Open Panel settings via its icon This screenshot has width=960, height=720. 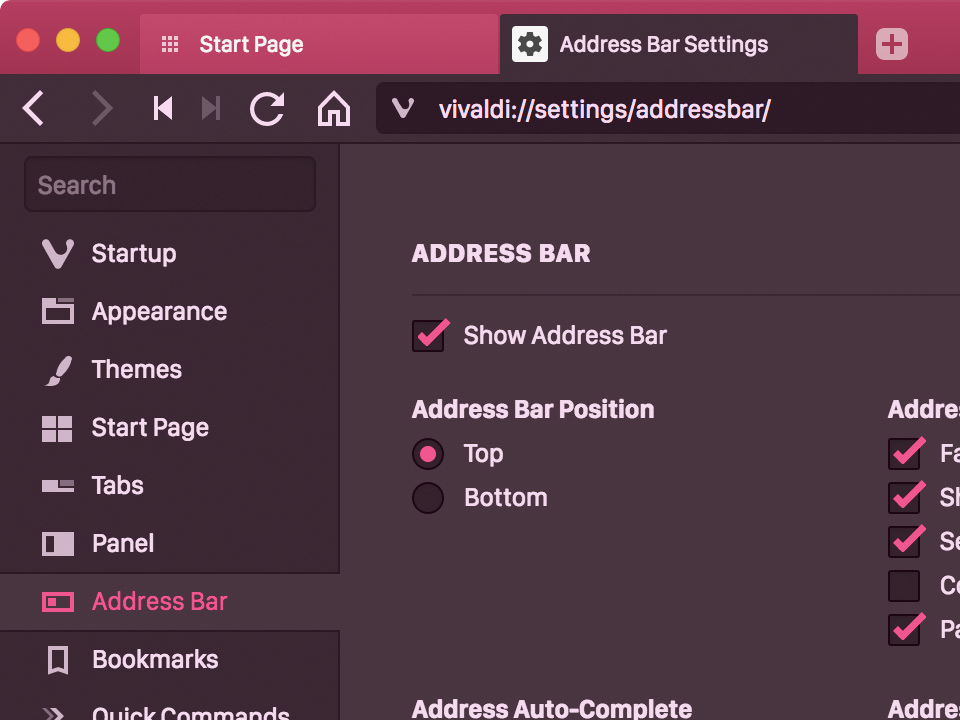pos(58,544)
